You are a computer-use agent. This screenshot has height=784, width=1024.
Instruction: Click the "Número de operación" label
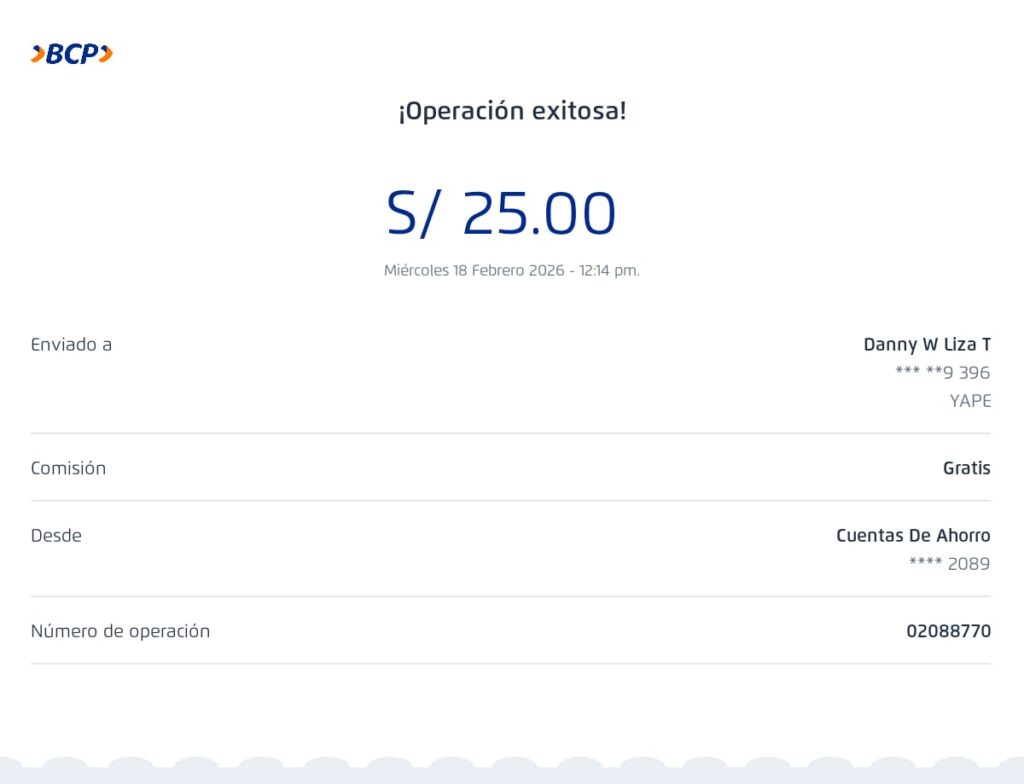point(120,632)
